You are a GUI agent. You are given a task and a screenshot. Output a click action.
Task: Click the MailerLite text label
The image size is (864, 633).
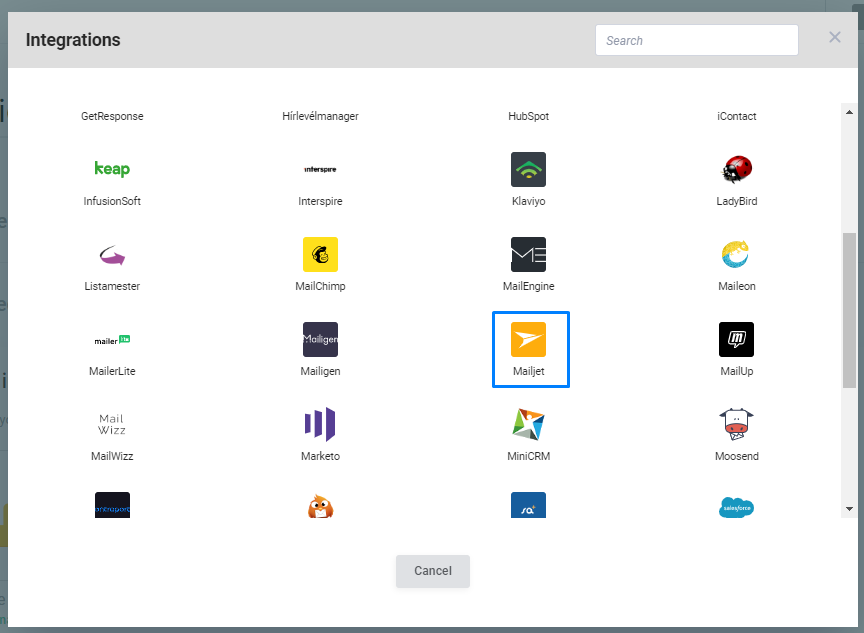coord(112,371)
